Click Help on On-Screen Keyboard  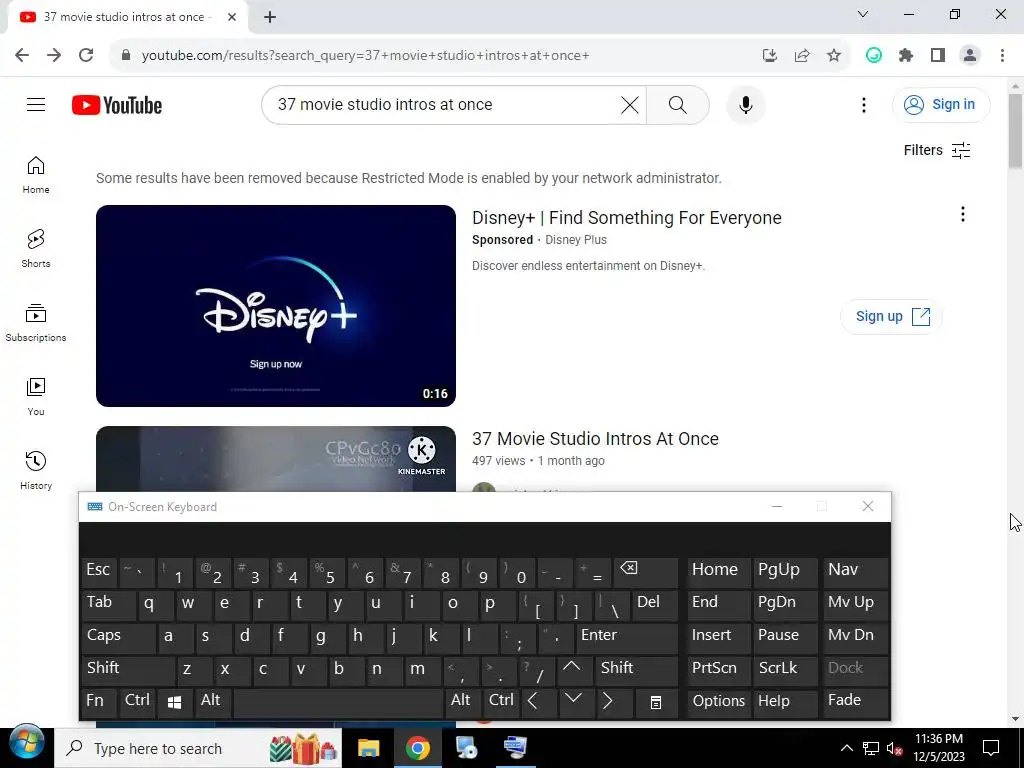click(785, 701)
